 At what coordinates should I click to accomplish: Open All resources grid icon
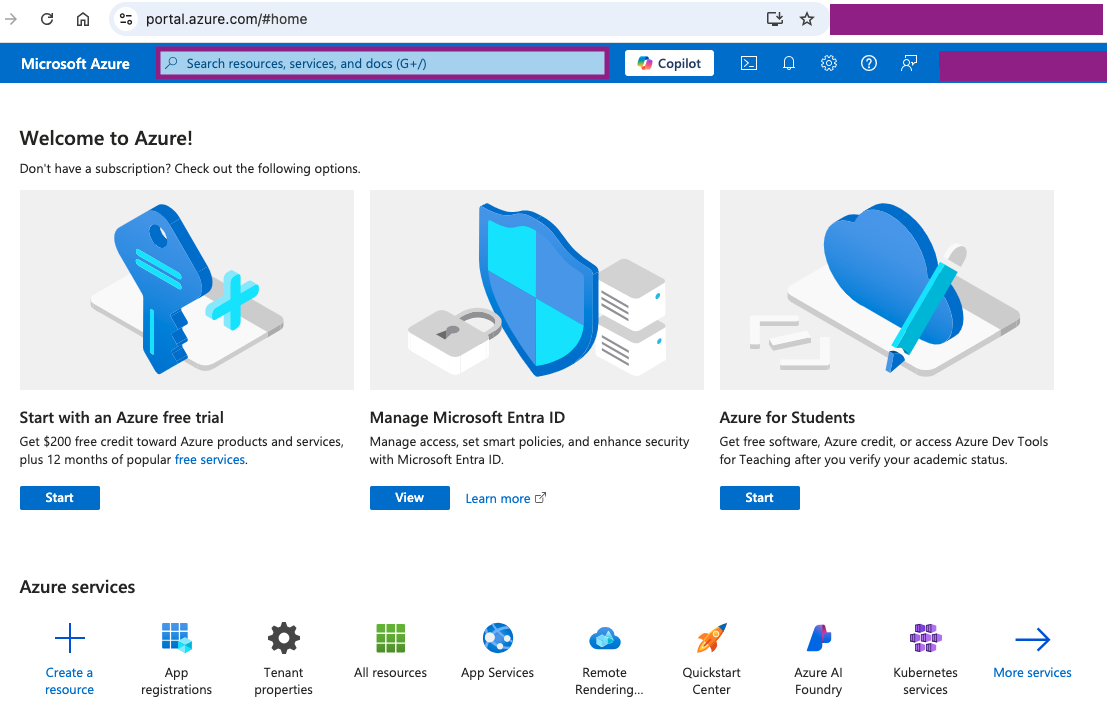[x=390, y=639]
